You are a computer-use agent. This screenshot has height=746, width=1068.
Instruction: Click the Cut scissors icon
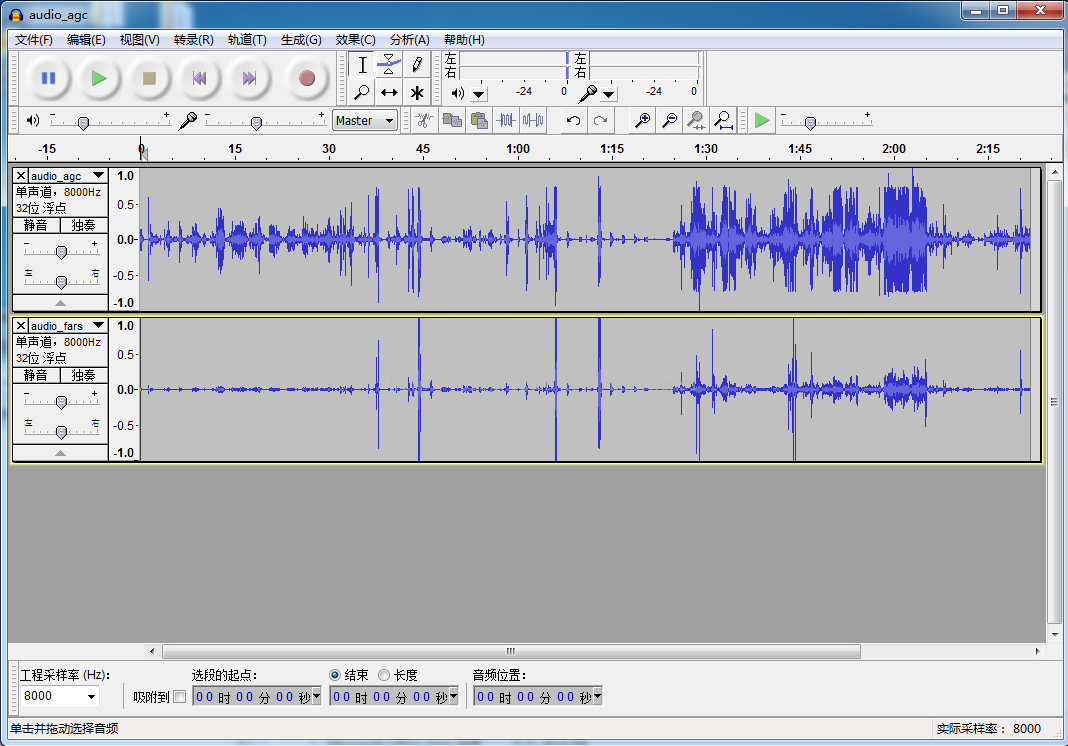424,121
